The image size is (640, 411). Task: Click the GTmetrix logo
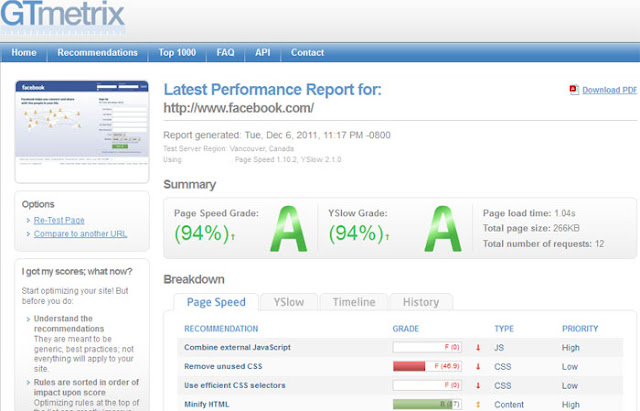pos(62,16)
